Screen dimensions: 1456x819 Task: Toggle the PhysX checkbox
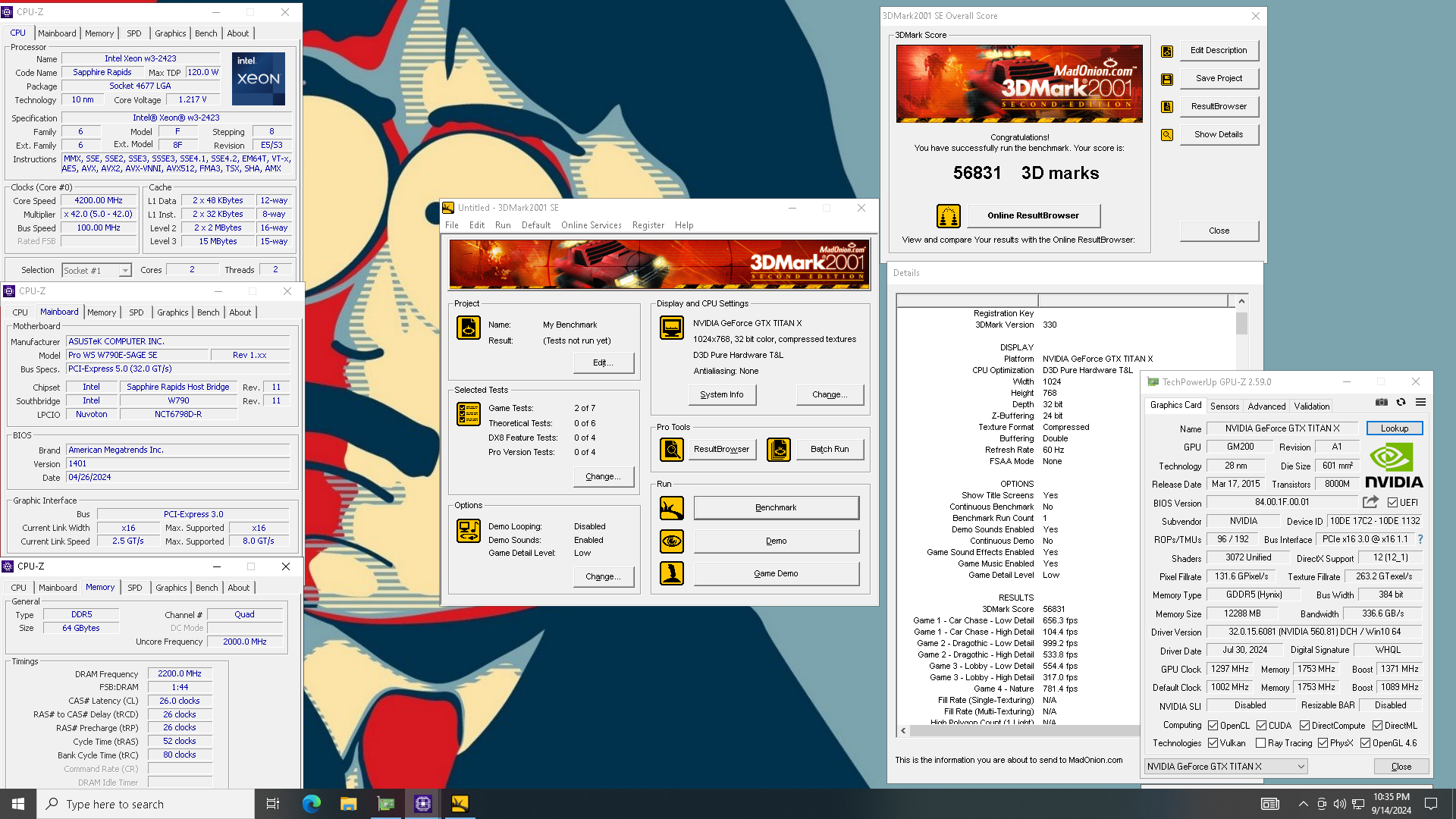click(1323, 743)
